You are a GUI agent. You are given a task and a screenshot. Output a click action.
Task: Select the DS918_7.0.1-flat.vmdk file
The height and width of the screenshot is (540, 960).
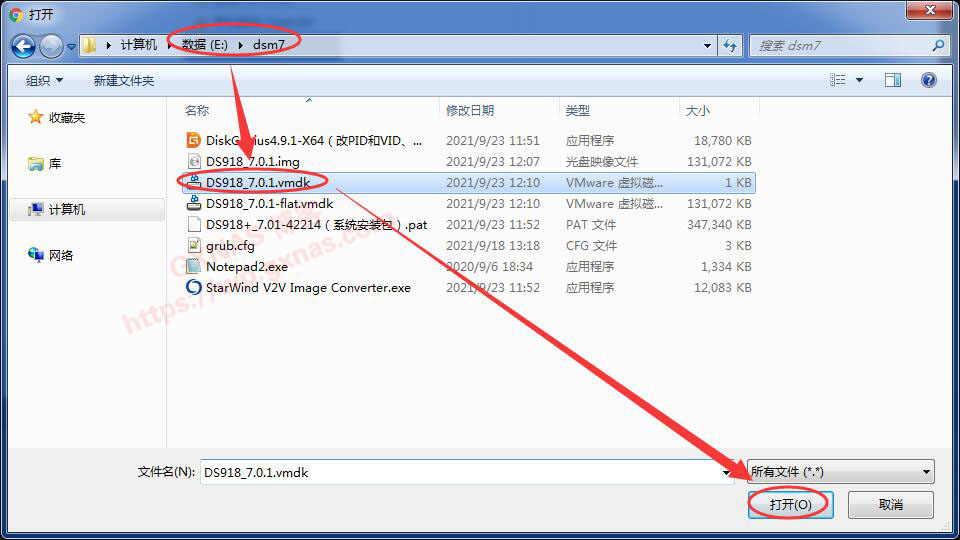click(269, 204)
